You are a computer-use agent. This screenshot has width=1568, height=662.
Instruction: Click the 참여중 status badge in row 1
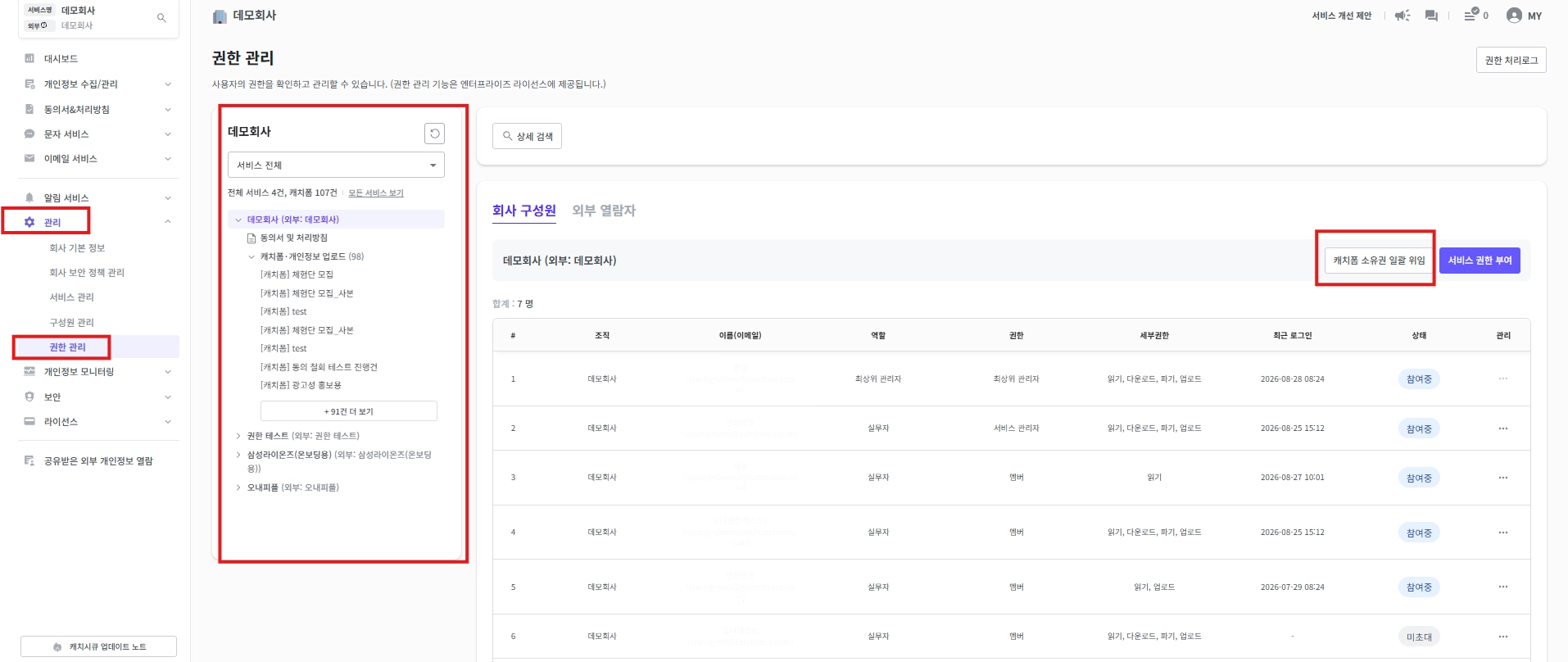(x=1419, y=379)
